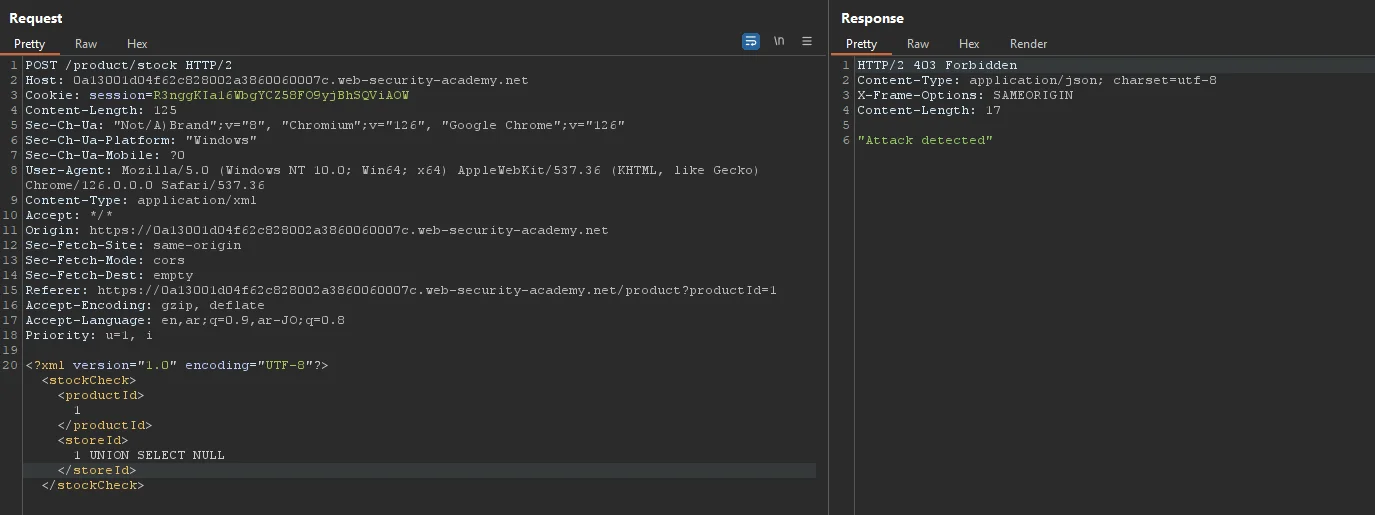1375x515 pixels.
Task: Switch to Request Hex tab
Action: [137, 44]
